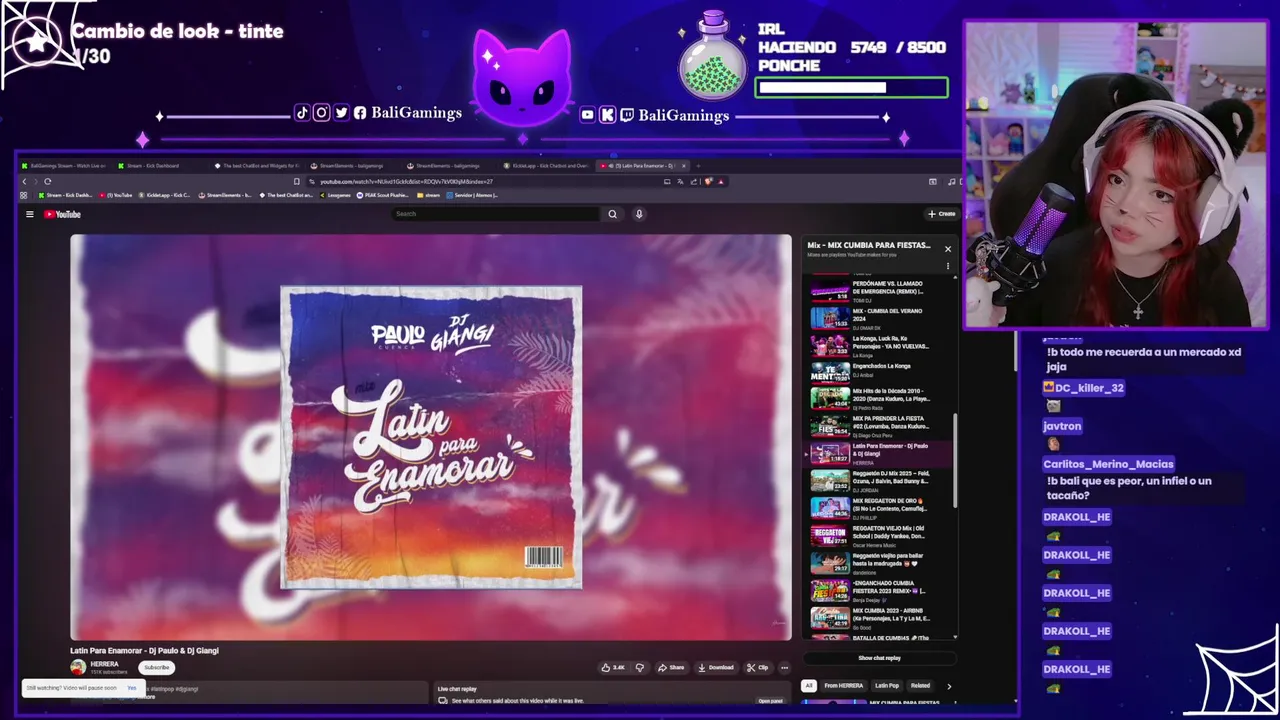Screen dimensions: 1280x720
Task: Open the Brave Shields lion icon
Action: (708, 181)
